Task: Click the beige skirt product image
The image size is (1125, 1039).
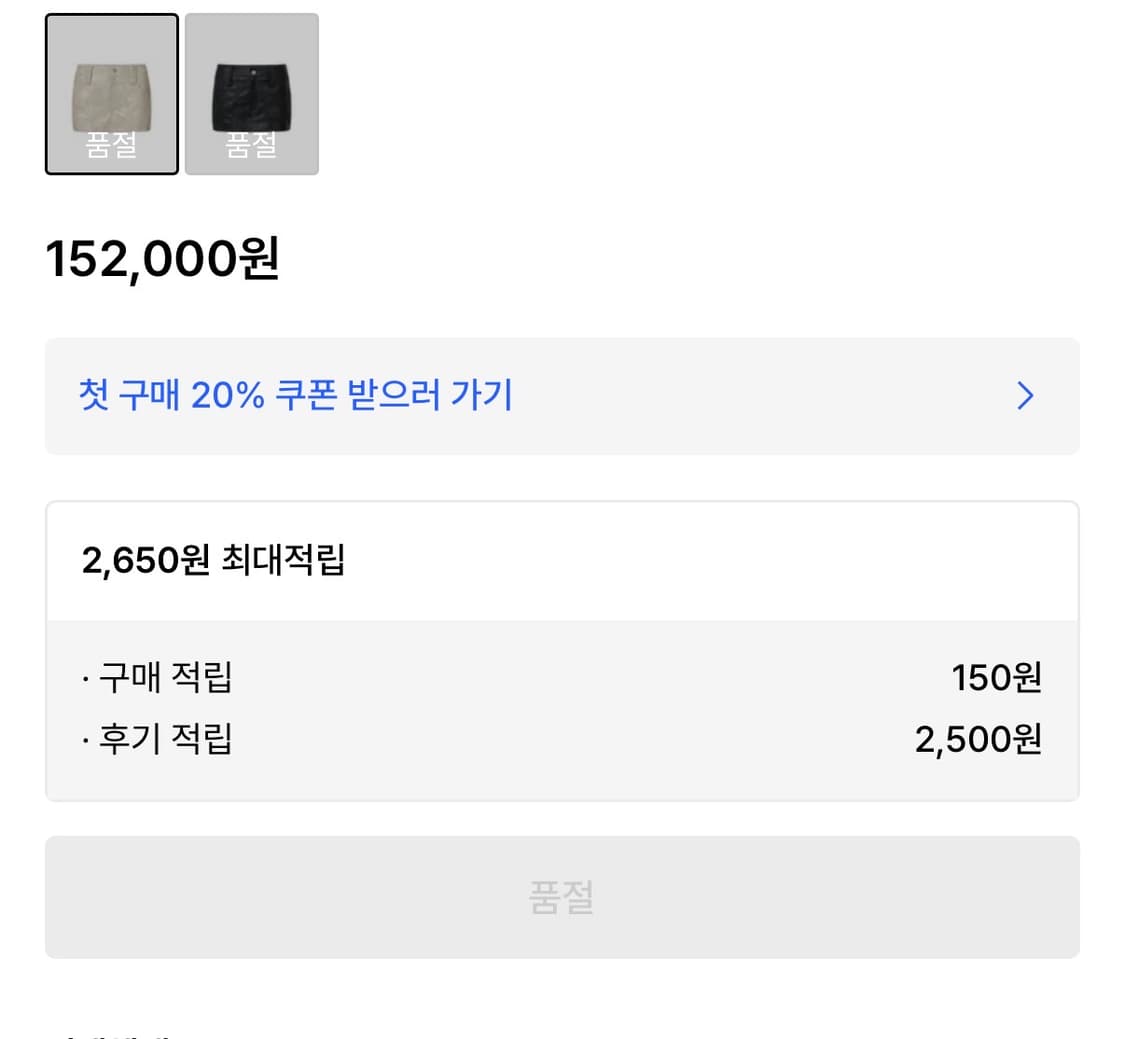Action: 112,96
